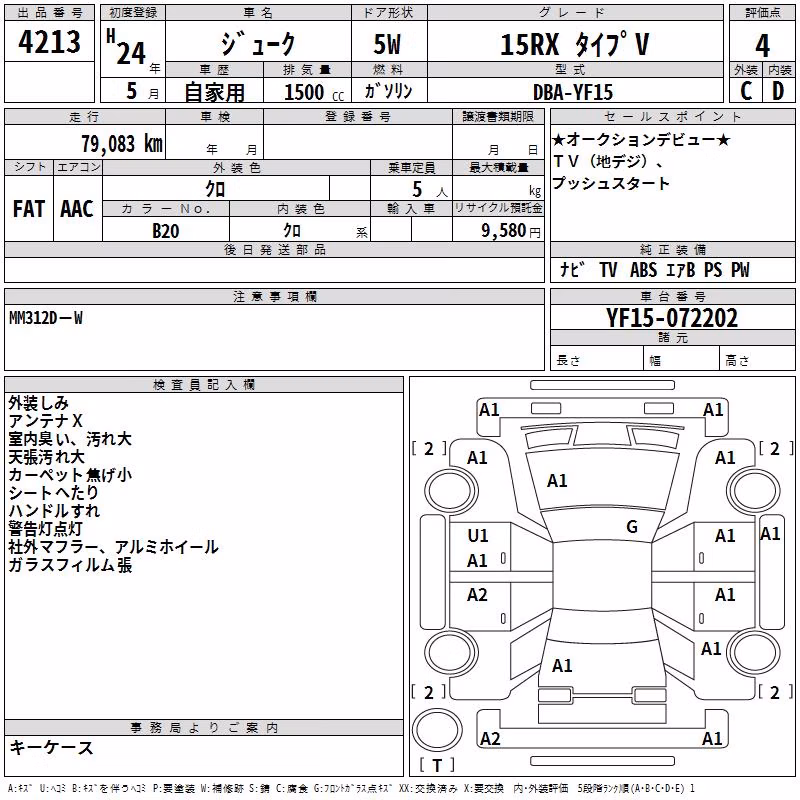
Task: Click the air conditioner value AAC
Action: pos(77,209)
